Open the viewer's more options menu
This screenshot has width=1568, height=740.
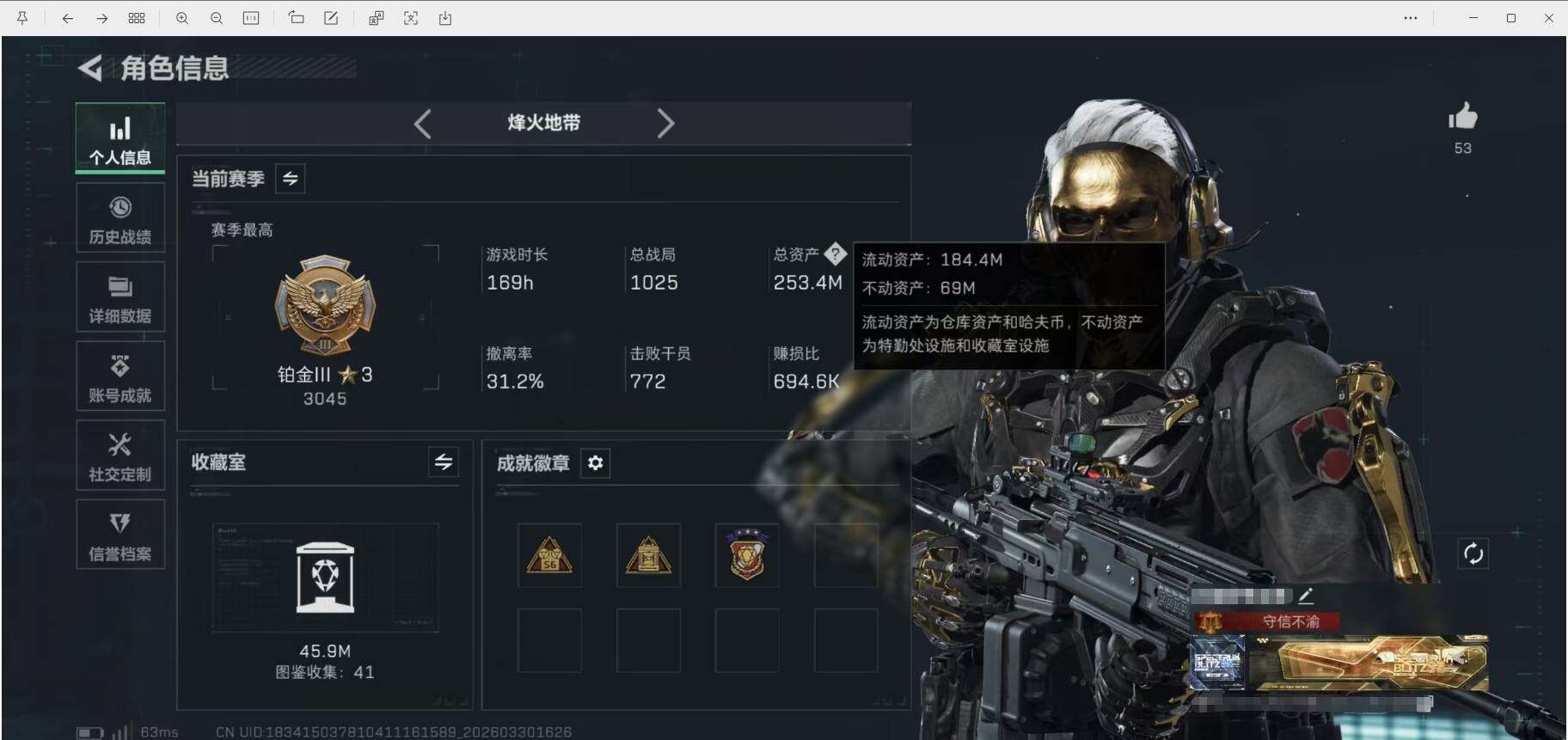pos(1411,18)
